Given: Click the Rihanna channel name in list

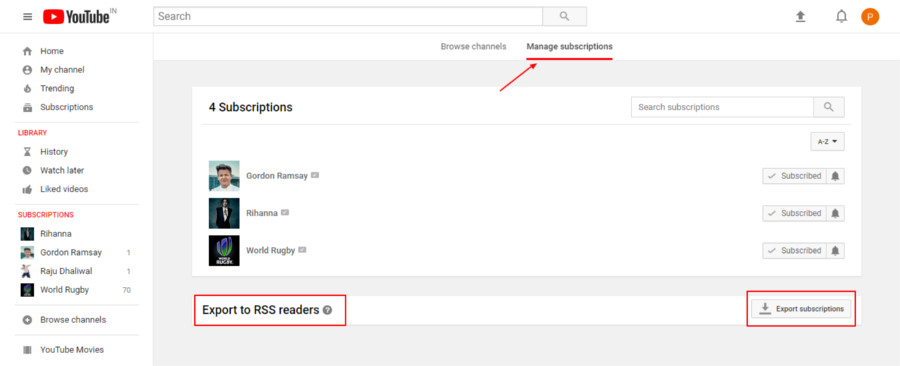Looking at the screenshot, I should [x=262, y=213].
